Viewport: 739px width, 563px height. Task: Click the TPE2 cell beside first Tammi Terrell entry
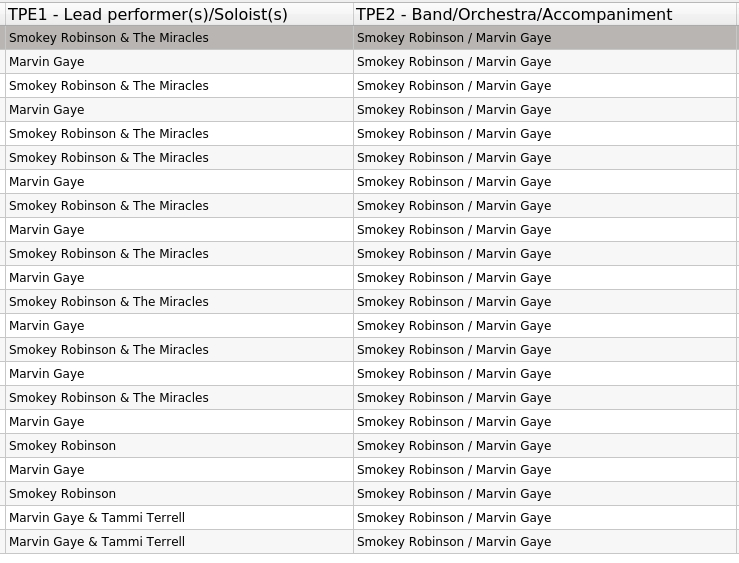click(x=454, y=518)
